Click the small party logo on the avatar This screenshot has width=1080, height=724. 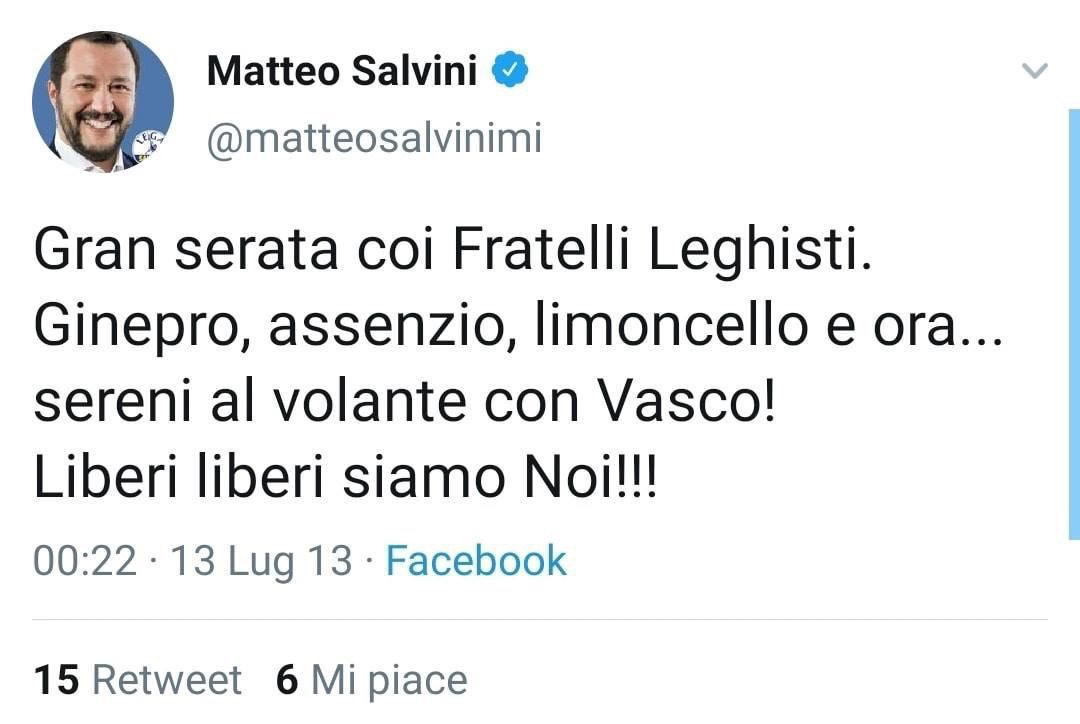(146, 148)
